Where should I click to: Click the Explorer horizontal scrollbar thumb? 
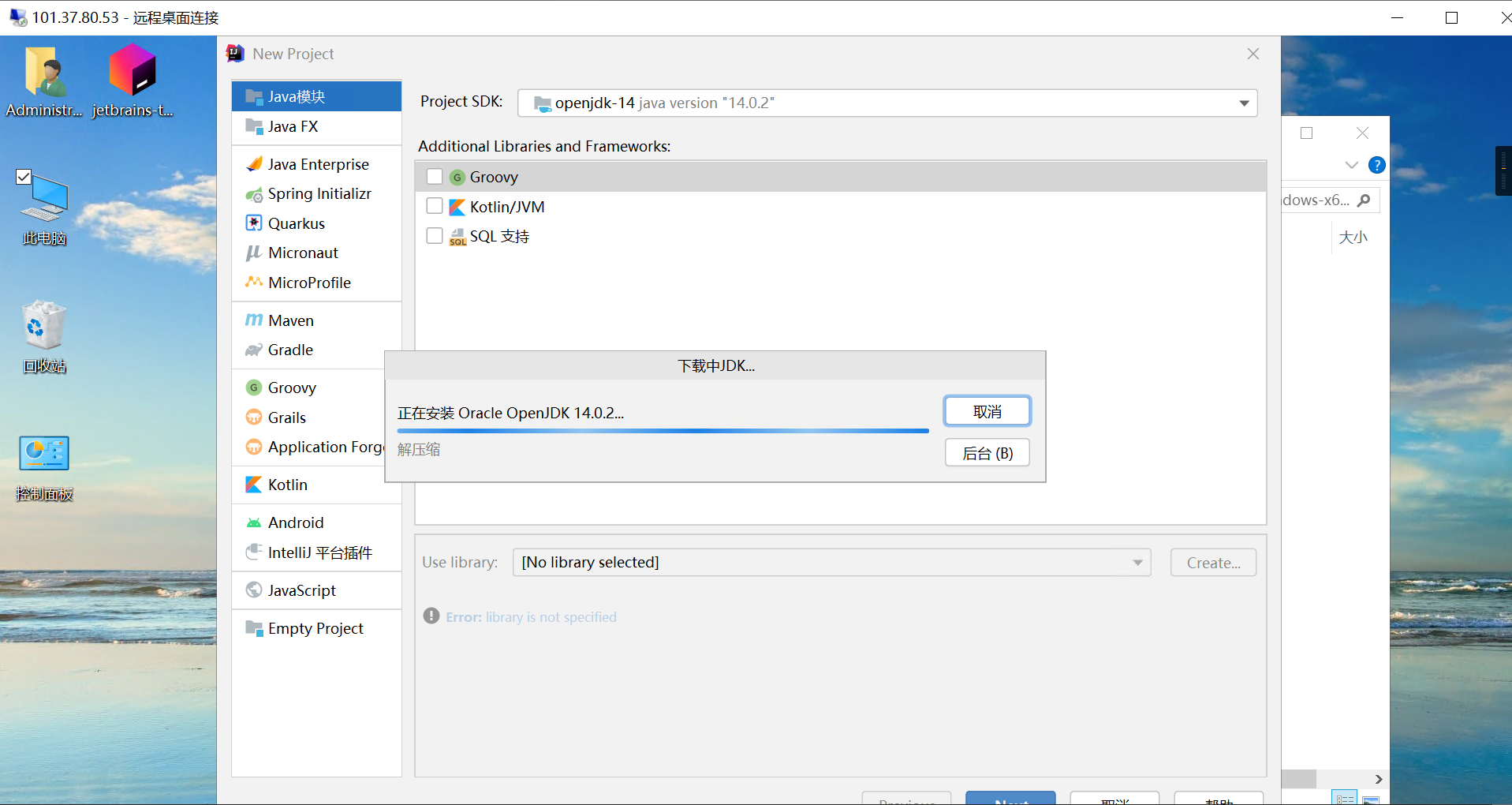click(x=1298, y=779)
